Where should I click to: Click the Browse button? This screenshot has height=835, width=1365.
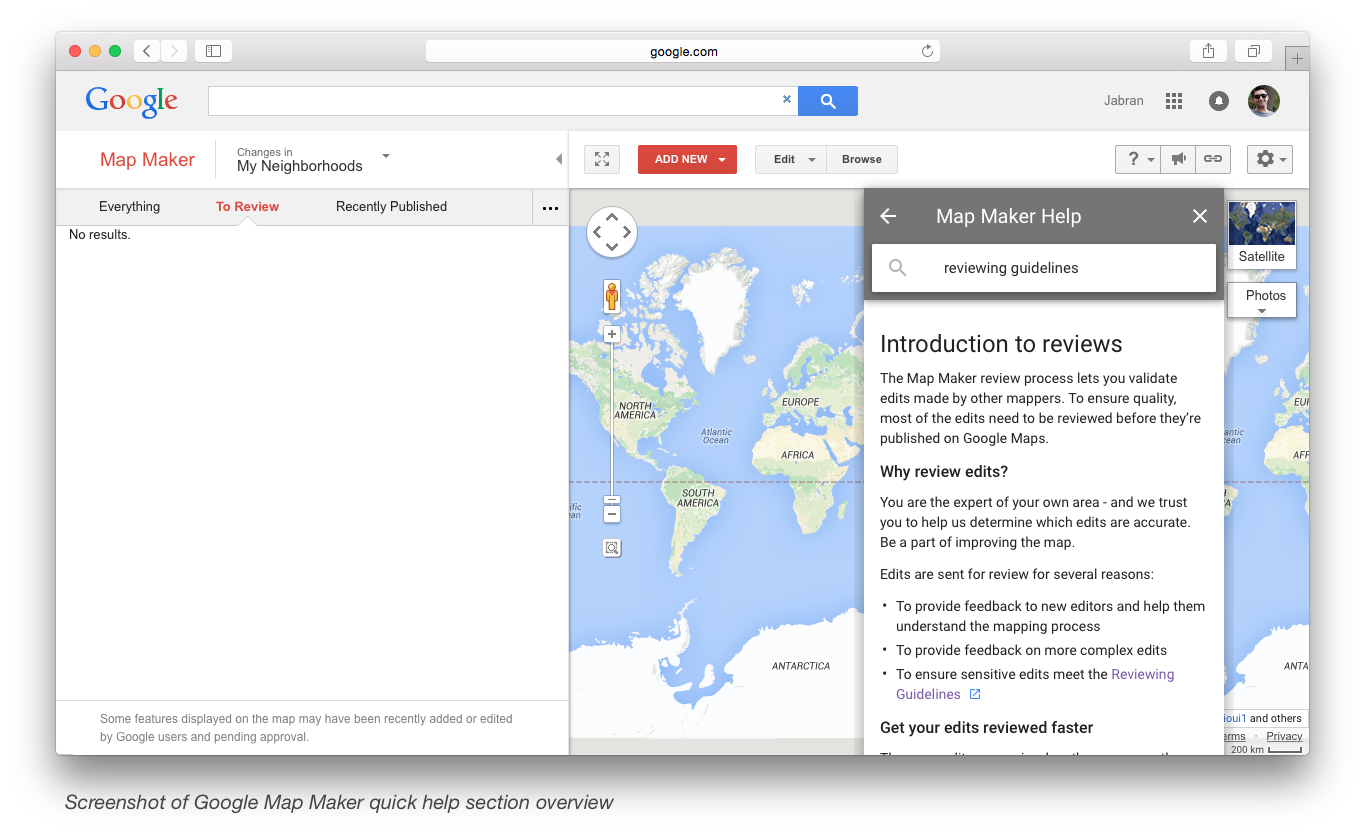[x=861, y=159]
